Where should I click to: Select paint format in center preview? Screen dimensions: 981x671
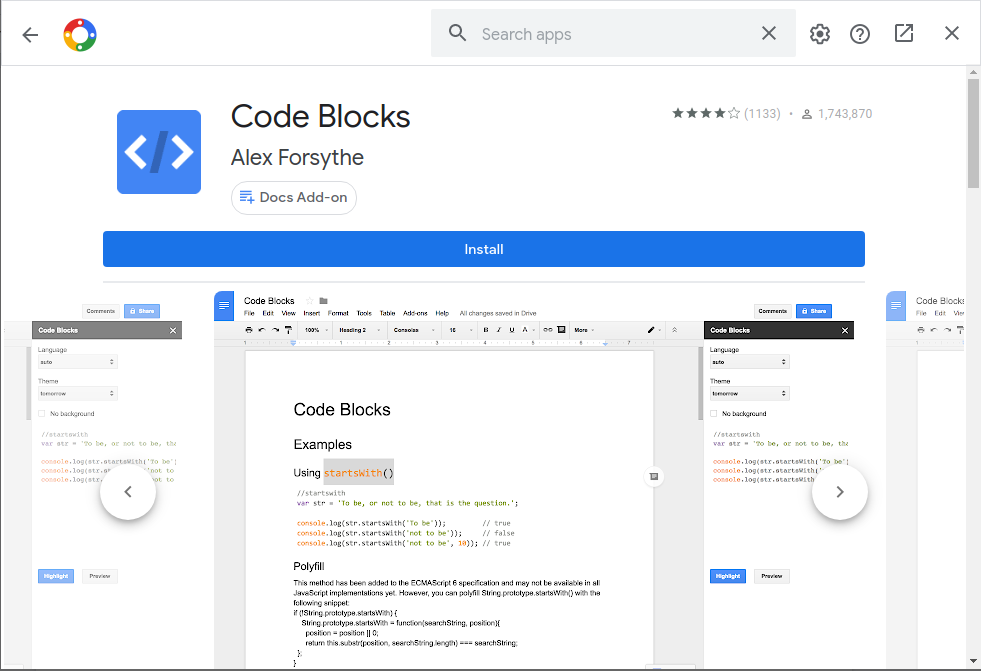288,330
